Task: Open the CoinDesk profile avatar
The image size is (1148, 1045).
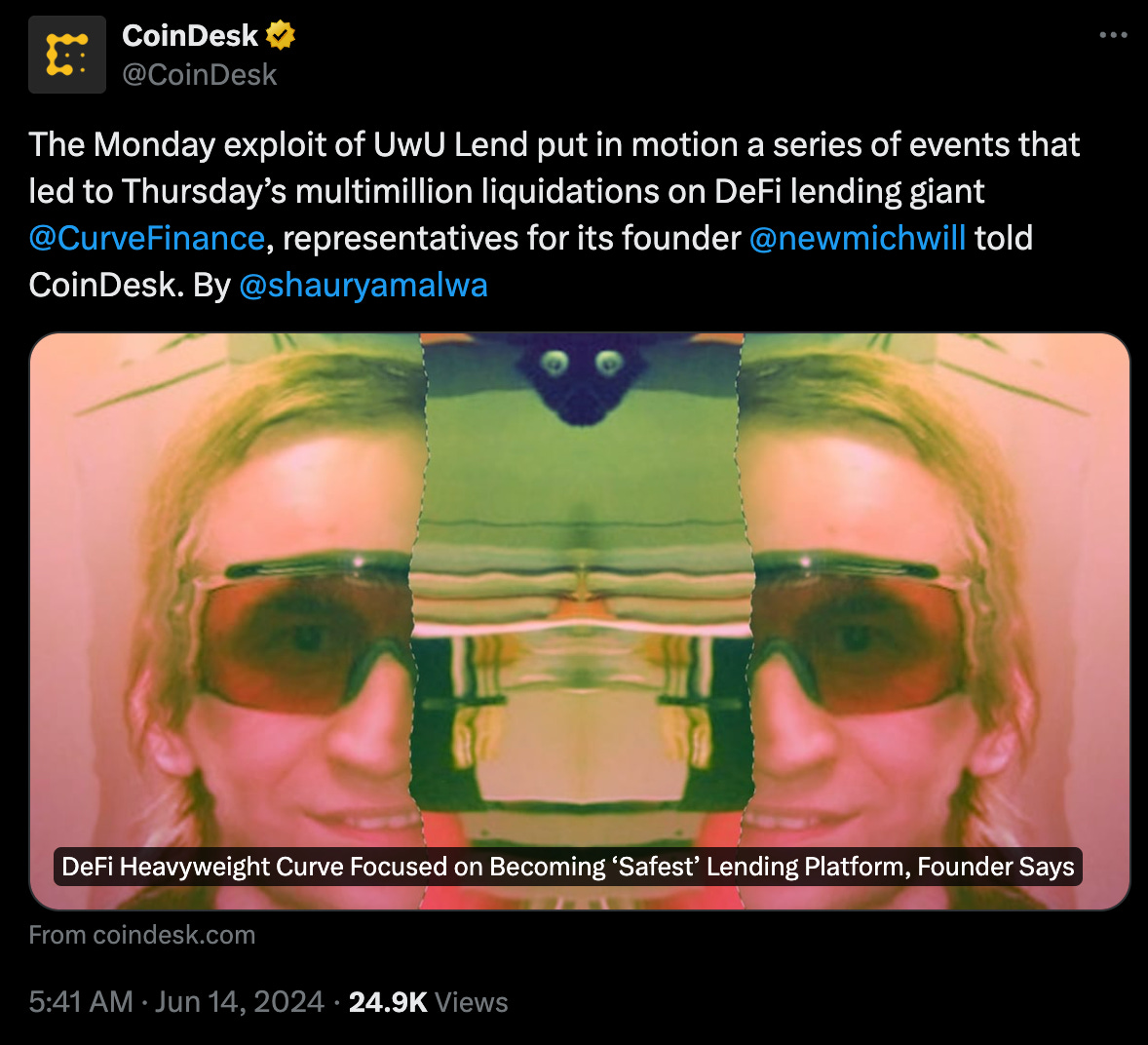Action: coord(66,55)
